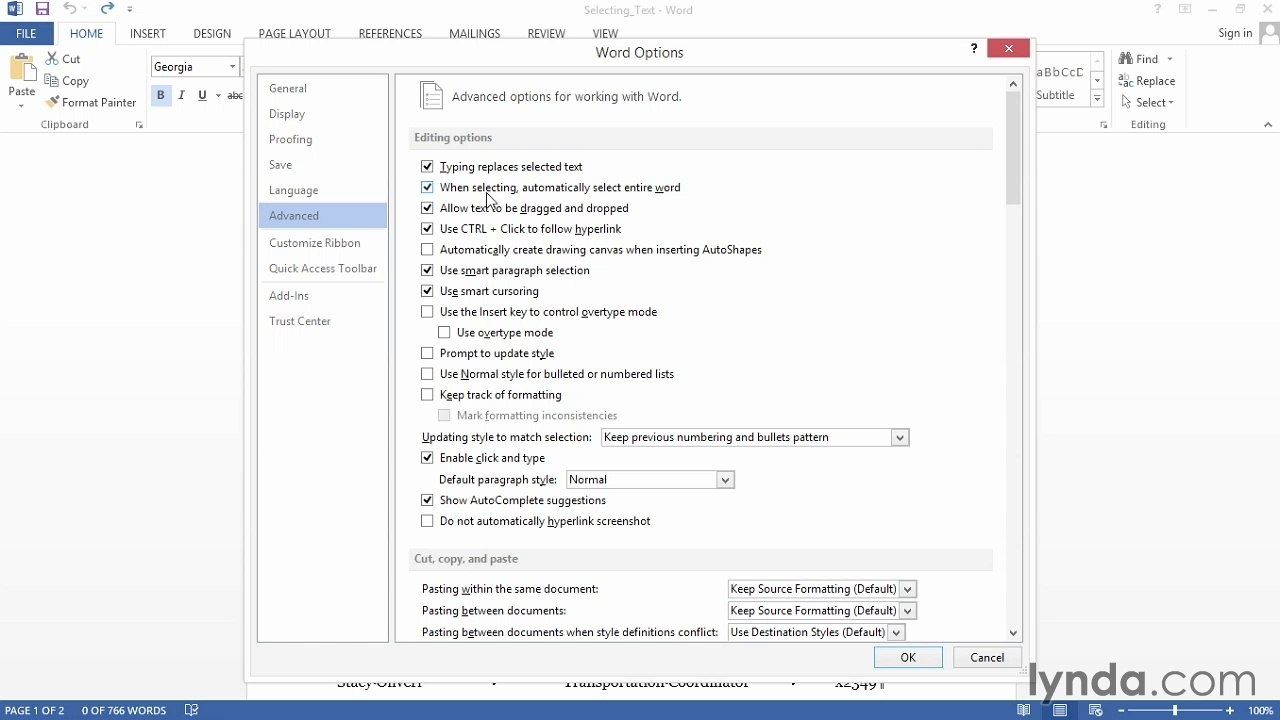Collapse the ribbon arrow
The image size is (1280, 720).
point(1268,125)
